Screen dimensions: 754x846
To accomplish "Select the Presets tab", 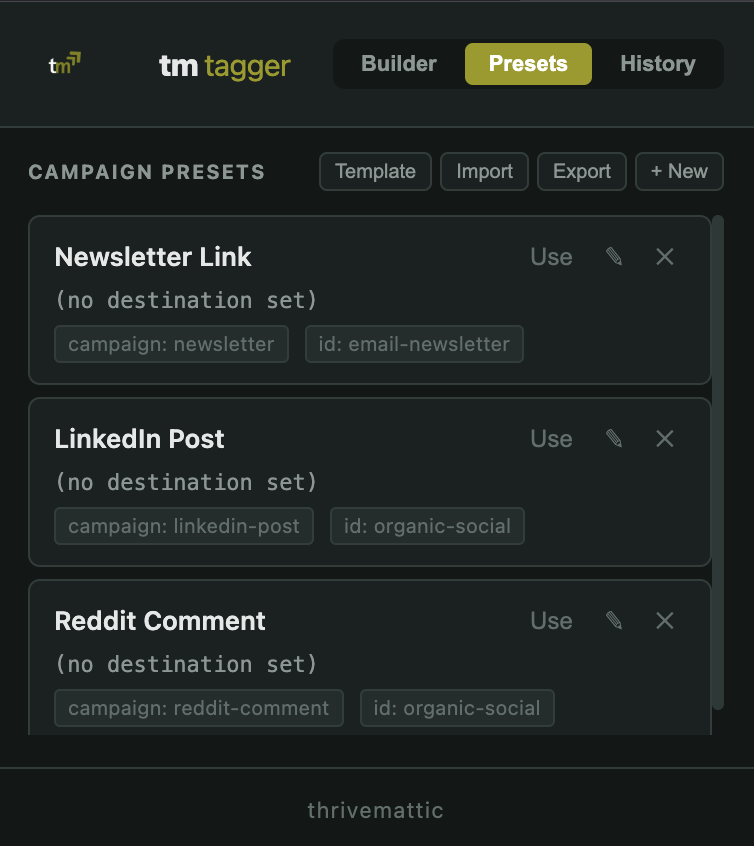I will (528, 63).
